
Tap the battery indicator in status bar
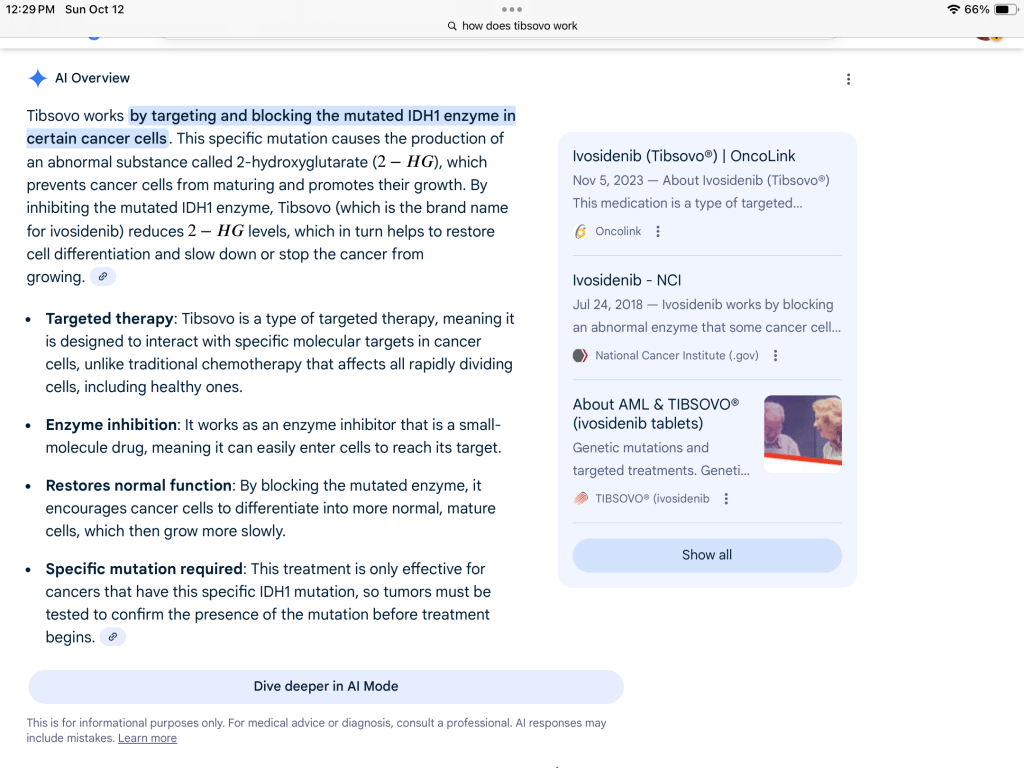click(x=1003, y=9)
